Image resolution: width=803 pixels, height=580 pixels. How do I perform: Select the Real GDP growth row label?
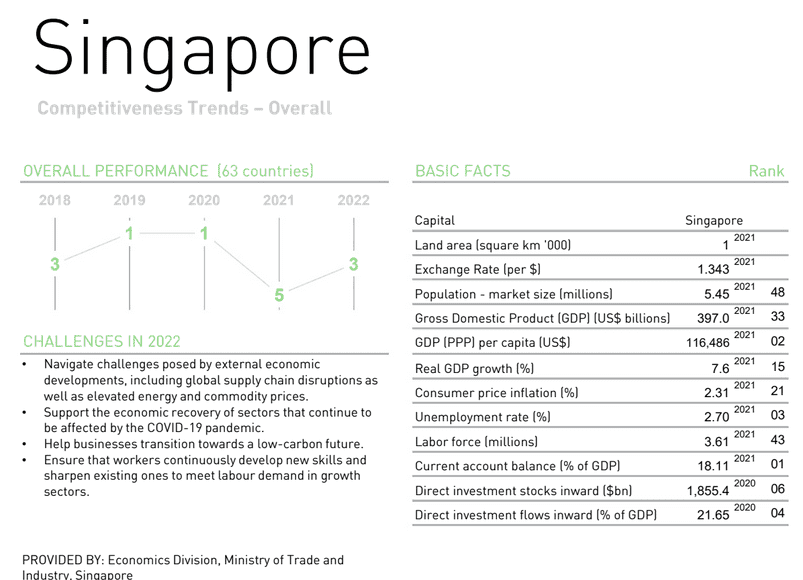(x=474, y=369)
